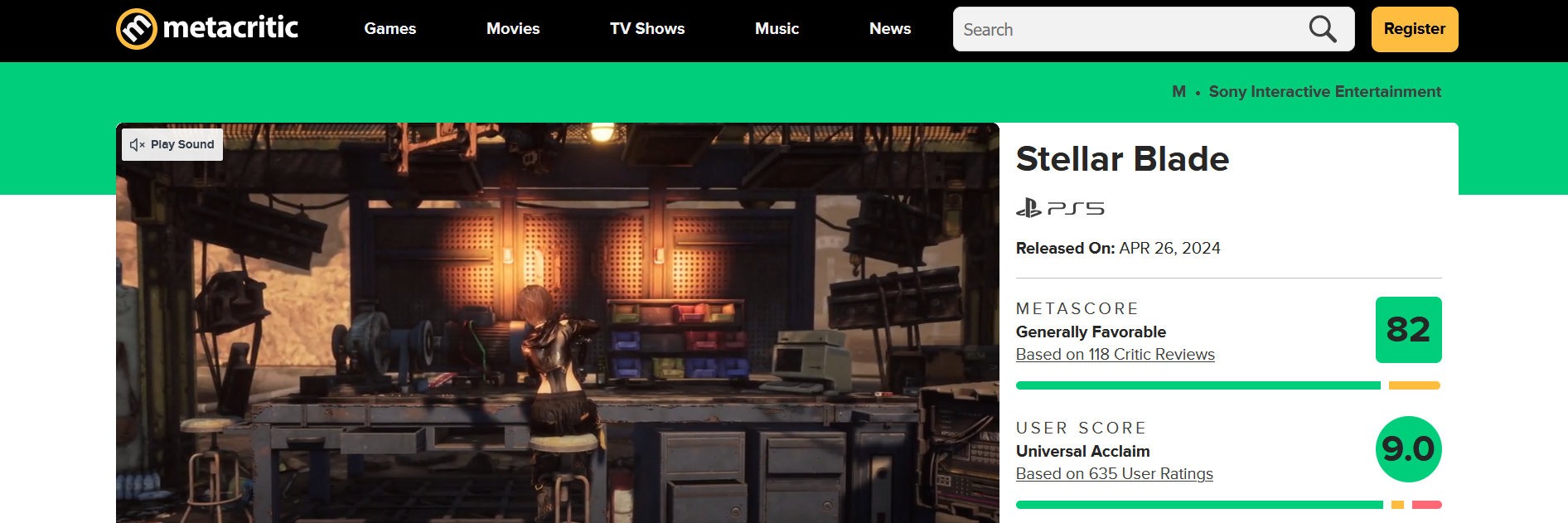
Task: Click Sony Interactive Entertainment publisher link
Action: click(x=1324, y=92)
